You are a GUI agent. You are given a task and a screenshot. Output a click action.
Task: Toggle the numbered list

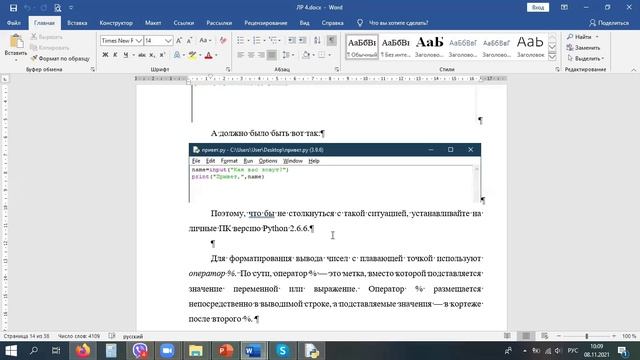coord(256,40)
